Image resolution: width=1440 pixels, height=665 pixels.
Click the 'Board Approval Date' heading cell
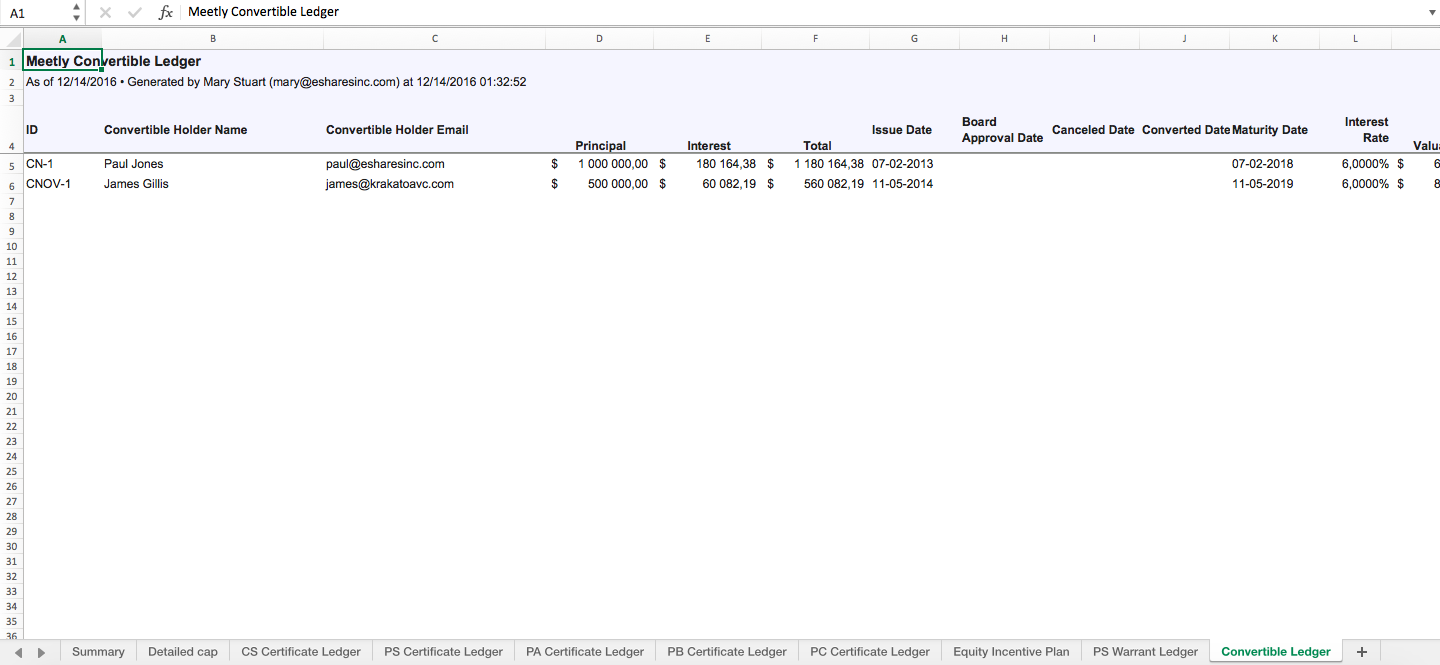(x=1004, y=129)
